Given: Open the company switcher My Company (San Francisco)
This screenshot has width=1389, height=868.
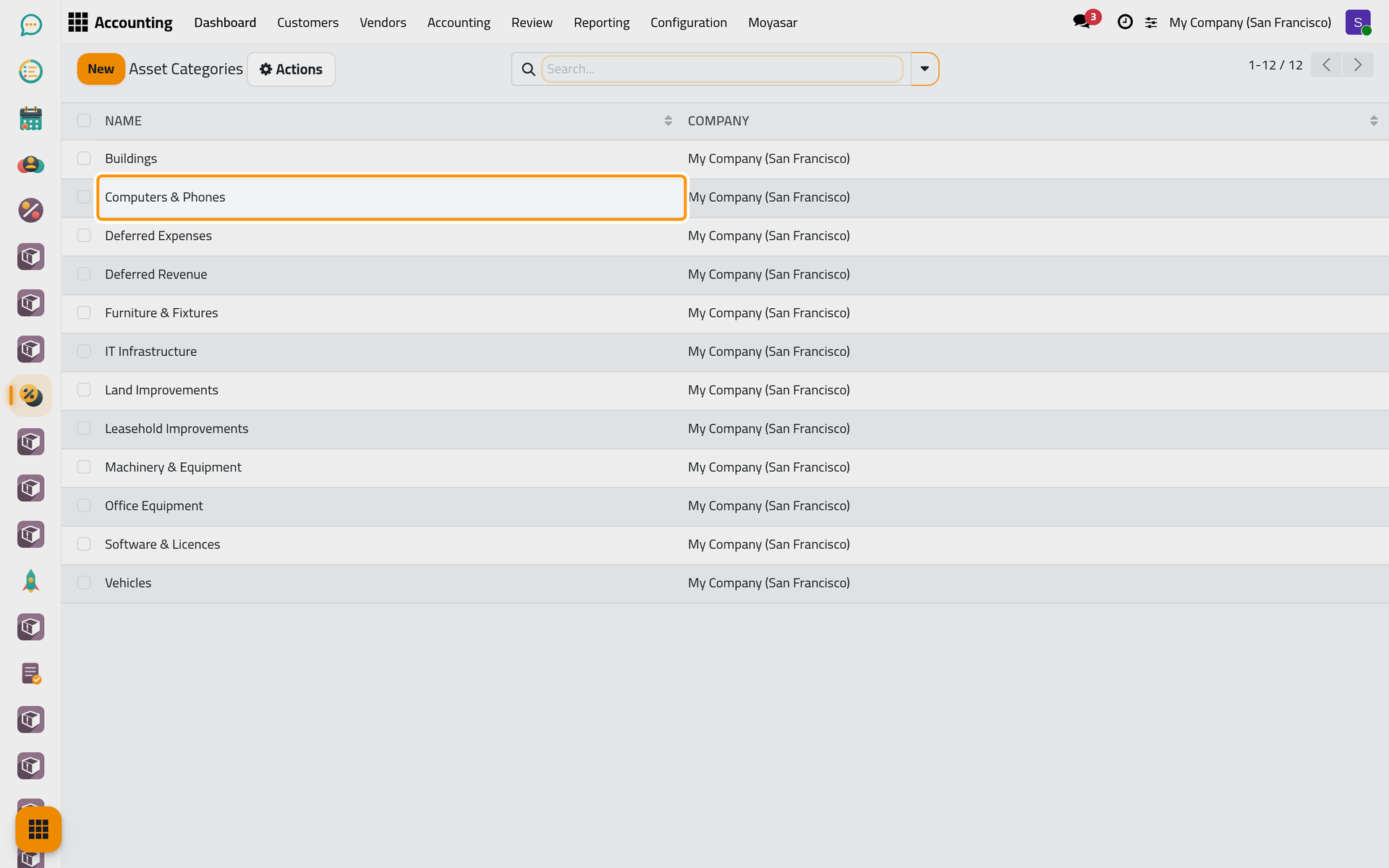Looking at the screenshot, I should [x=1249, y=22].
